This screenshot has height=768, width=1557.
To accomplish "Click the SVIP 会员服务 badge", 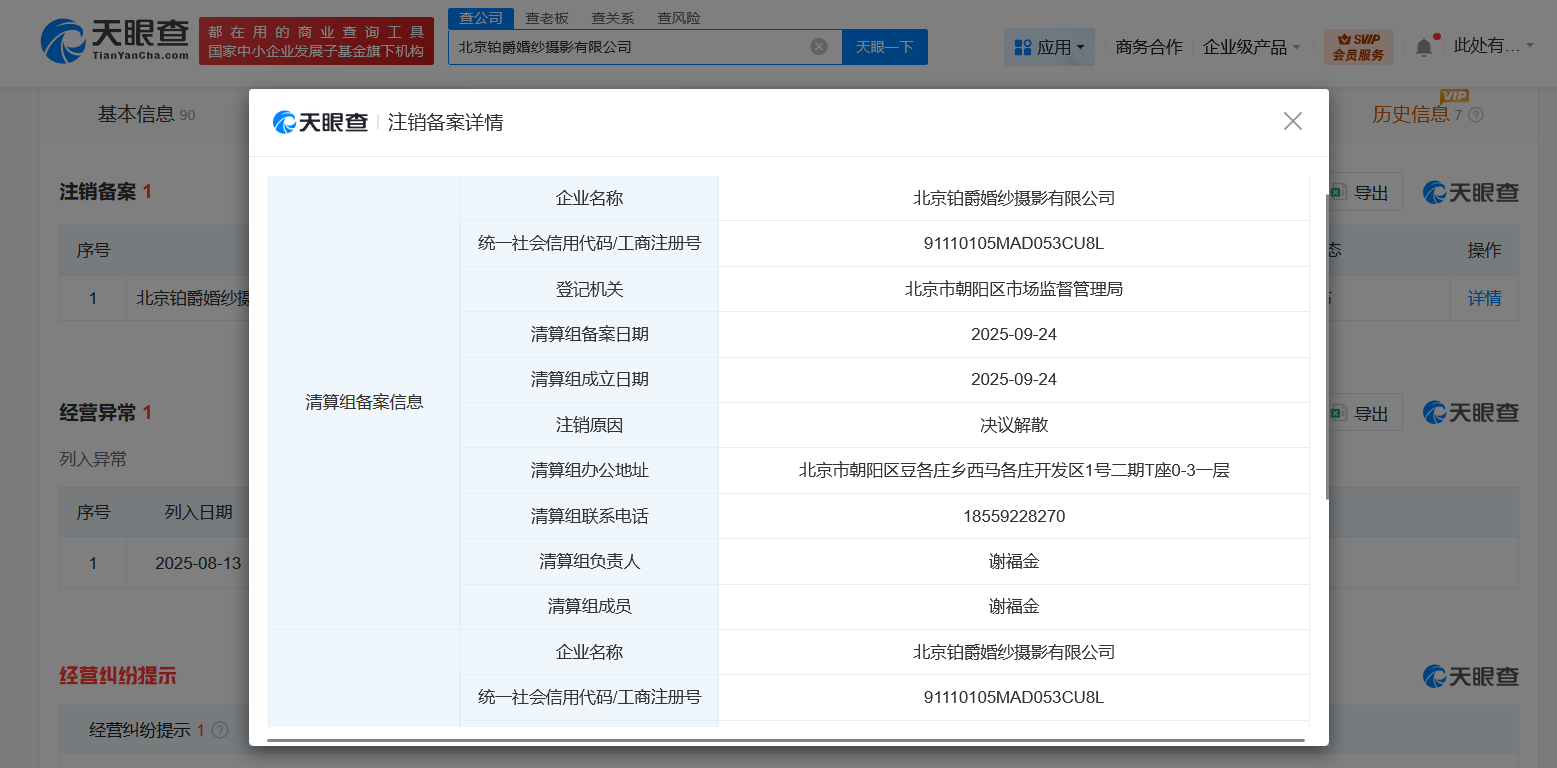I will click(1357, 47).
